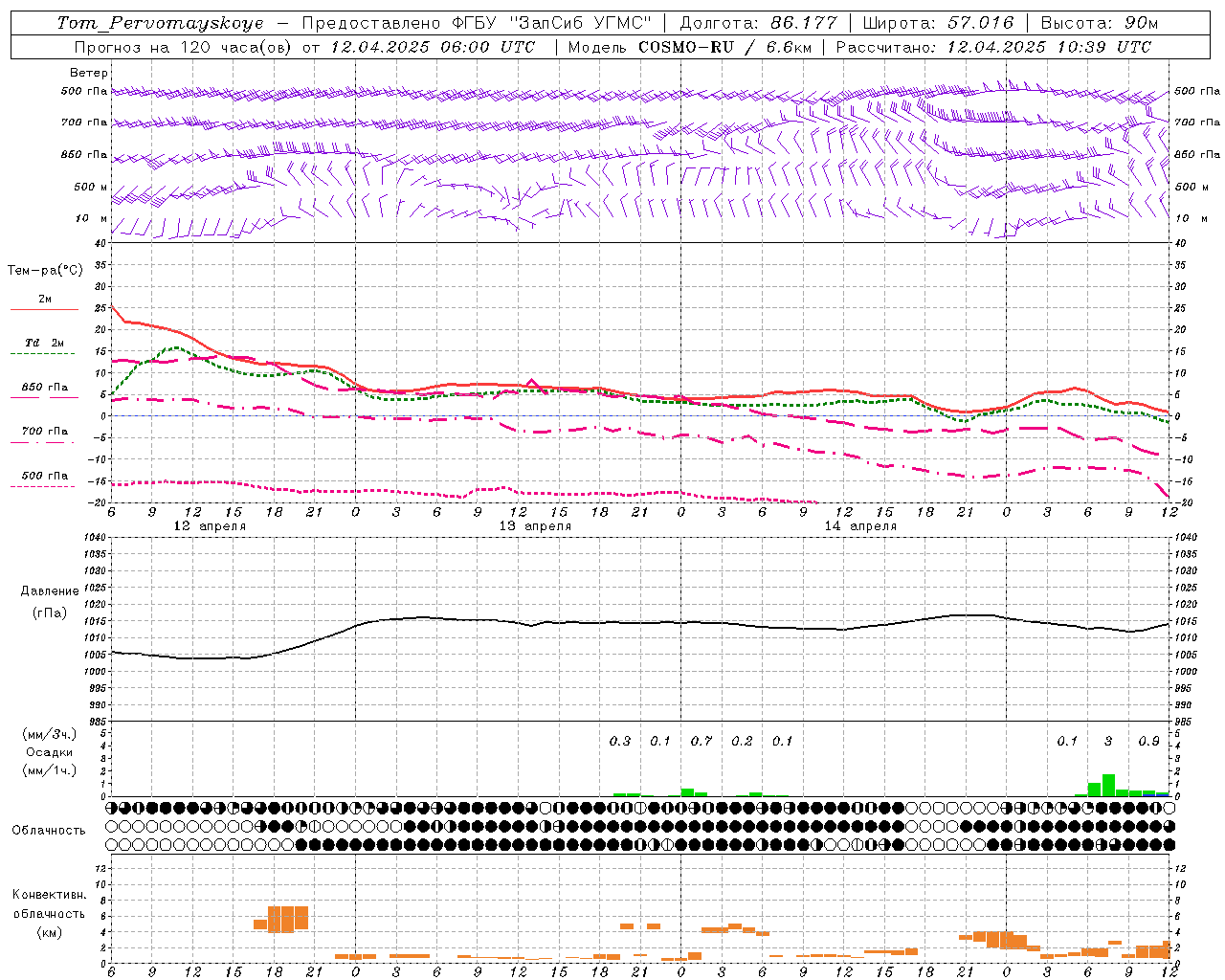Screen dimensions: 1225x980
Task: Click the 'Давление' pressure panel label
Action: click(x=50, y=591)
